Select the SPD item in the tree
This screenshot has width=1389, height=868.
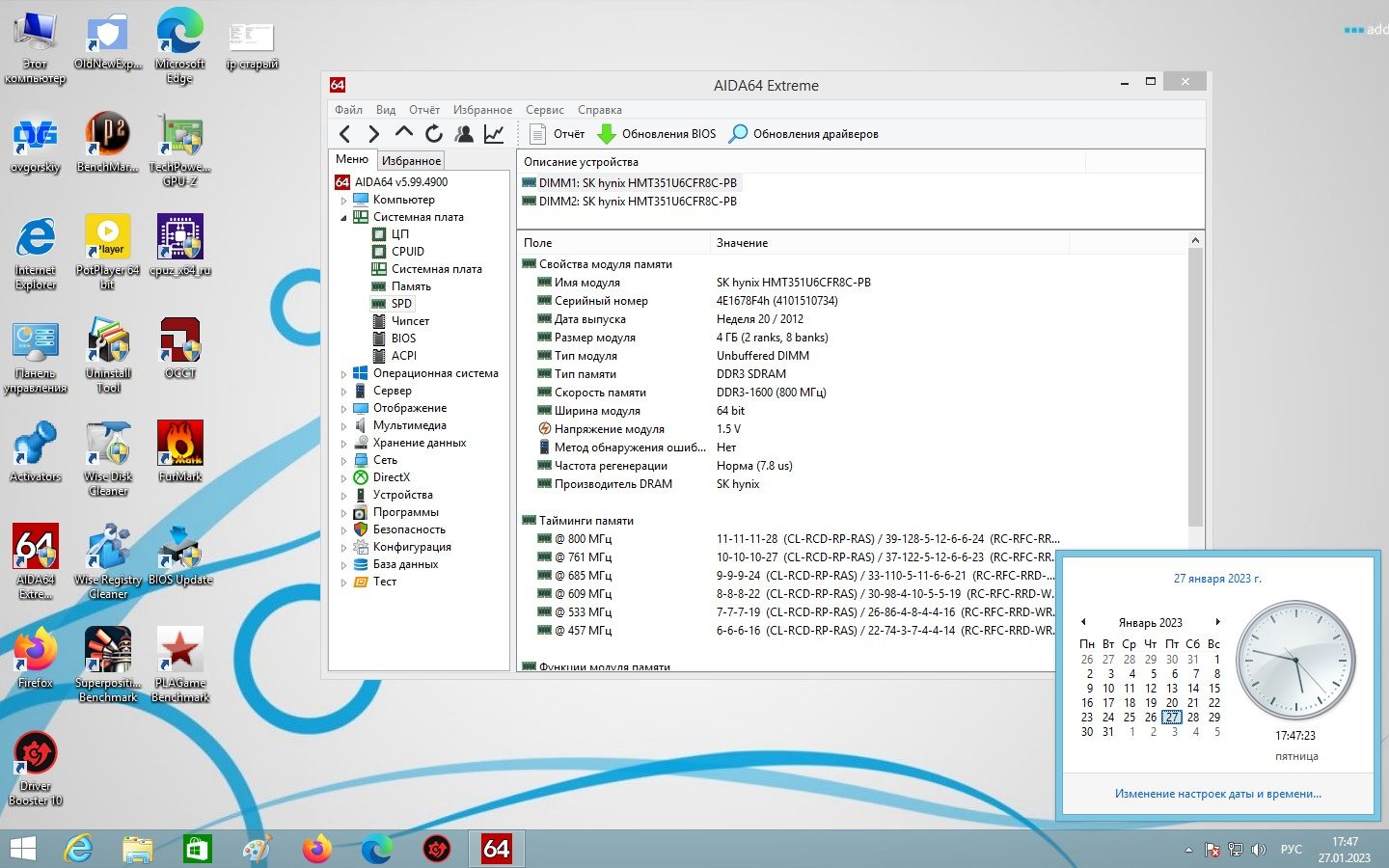coord(401,304)
